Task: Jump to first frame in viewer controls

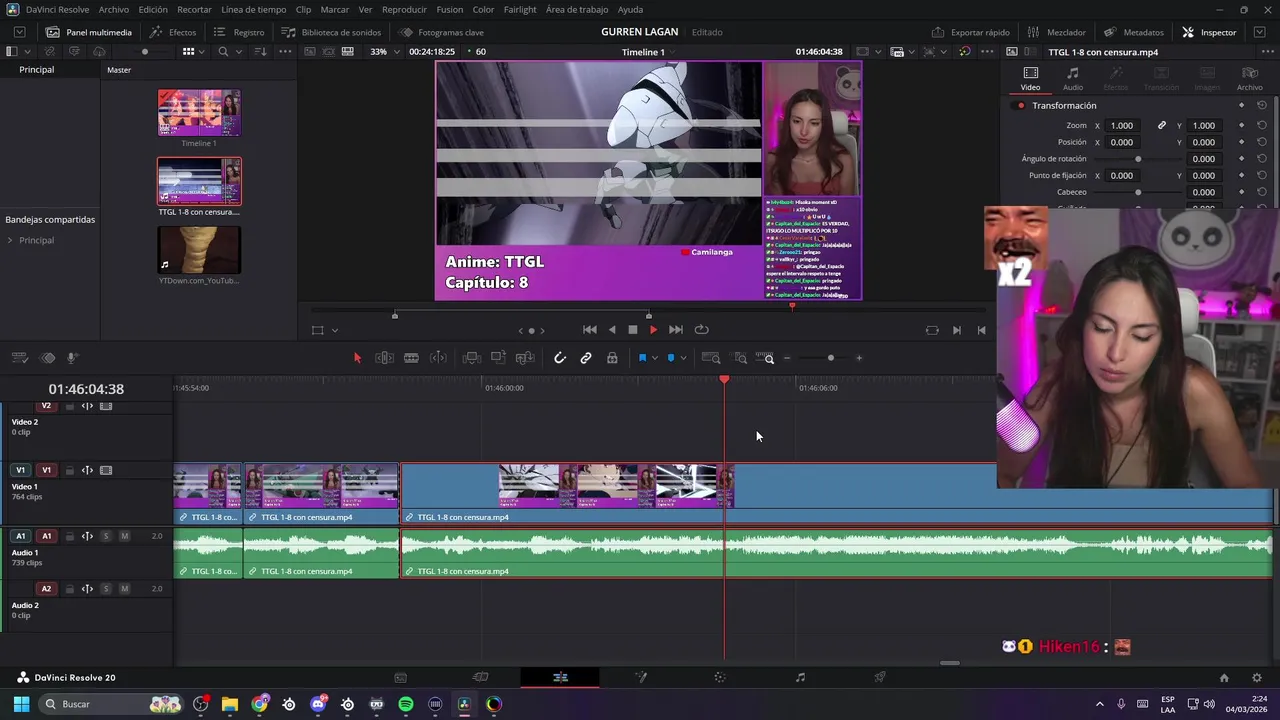Action: [x=590, y=330]
